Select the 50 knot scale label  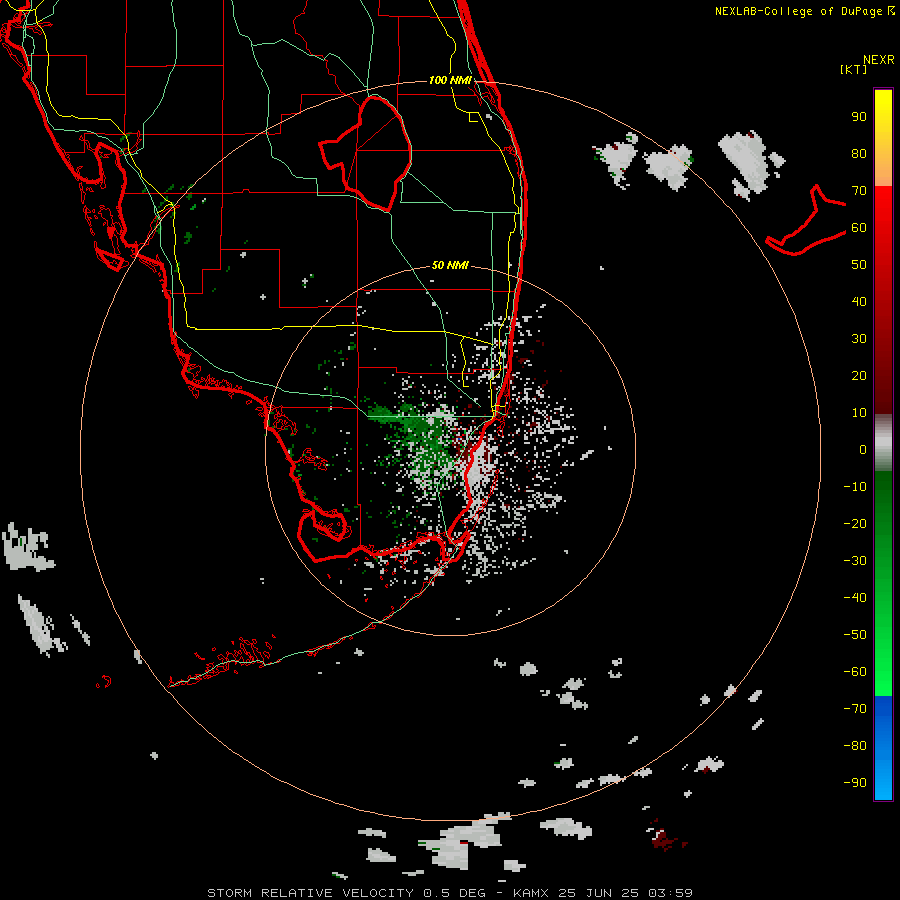click(x=859, y=265)
